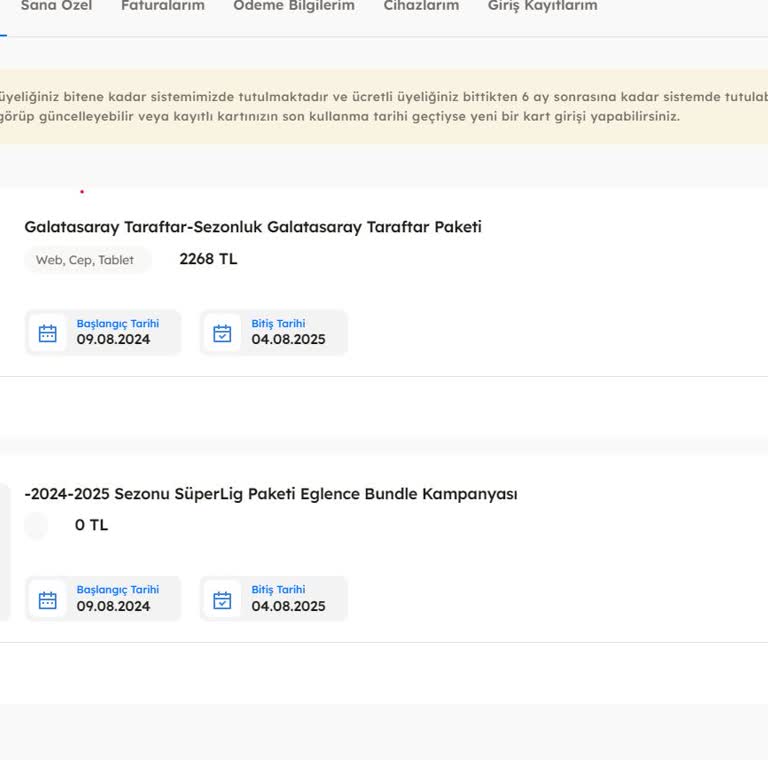The image size is (768, 768).
Task: Click the SüperLig package end-date calendar icon
Action: (222, 600)
